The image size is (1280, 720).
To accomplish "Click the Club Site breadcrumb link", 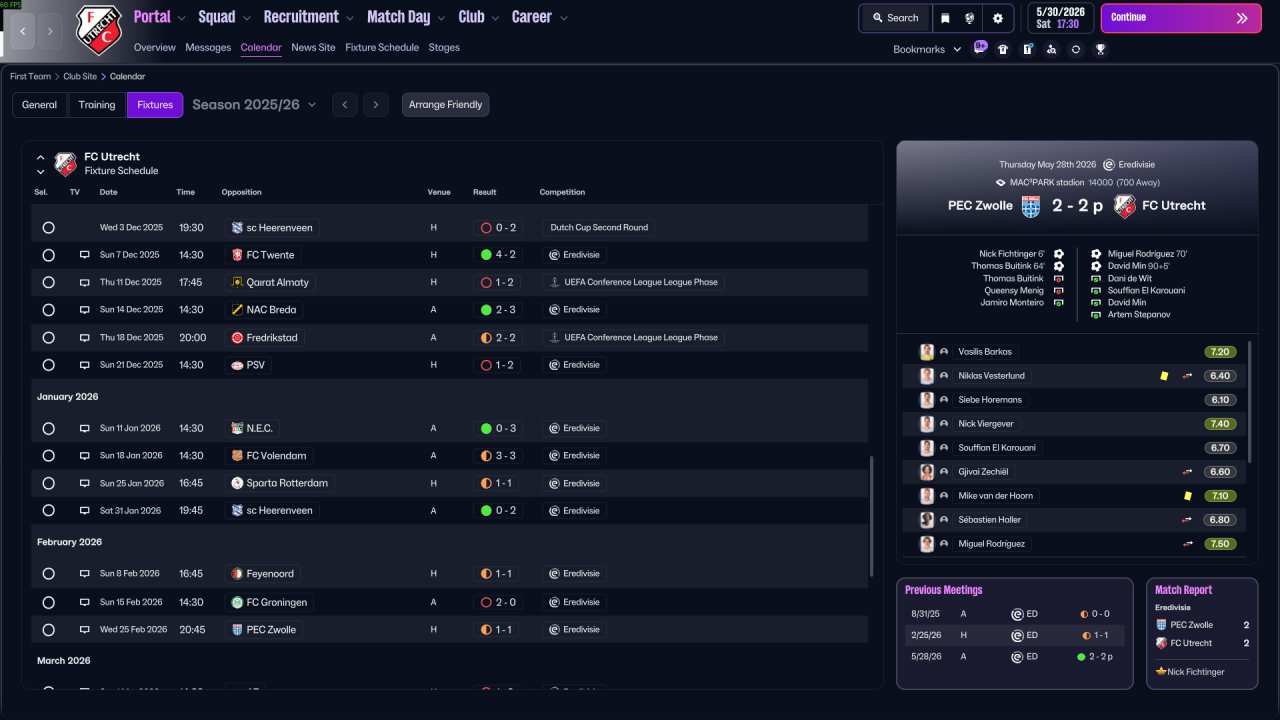I will pyautogui.click(x=80, y=76).
